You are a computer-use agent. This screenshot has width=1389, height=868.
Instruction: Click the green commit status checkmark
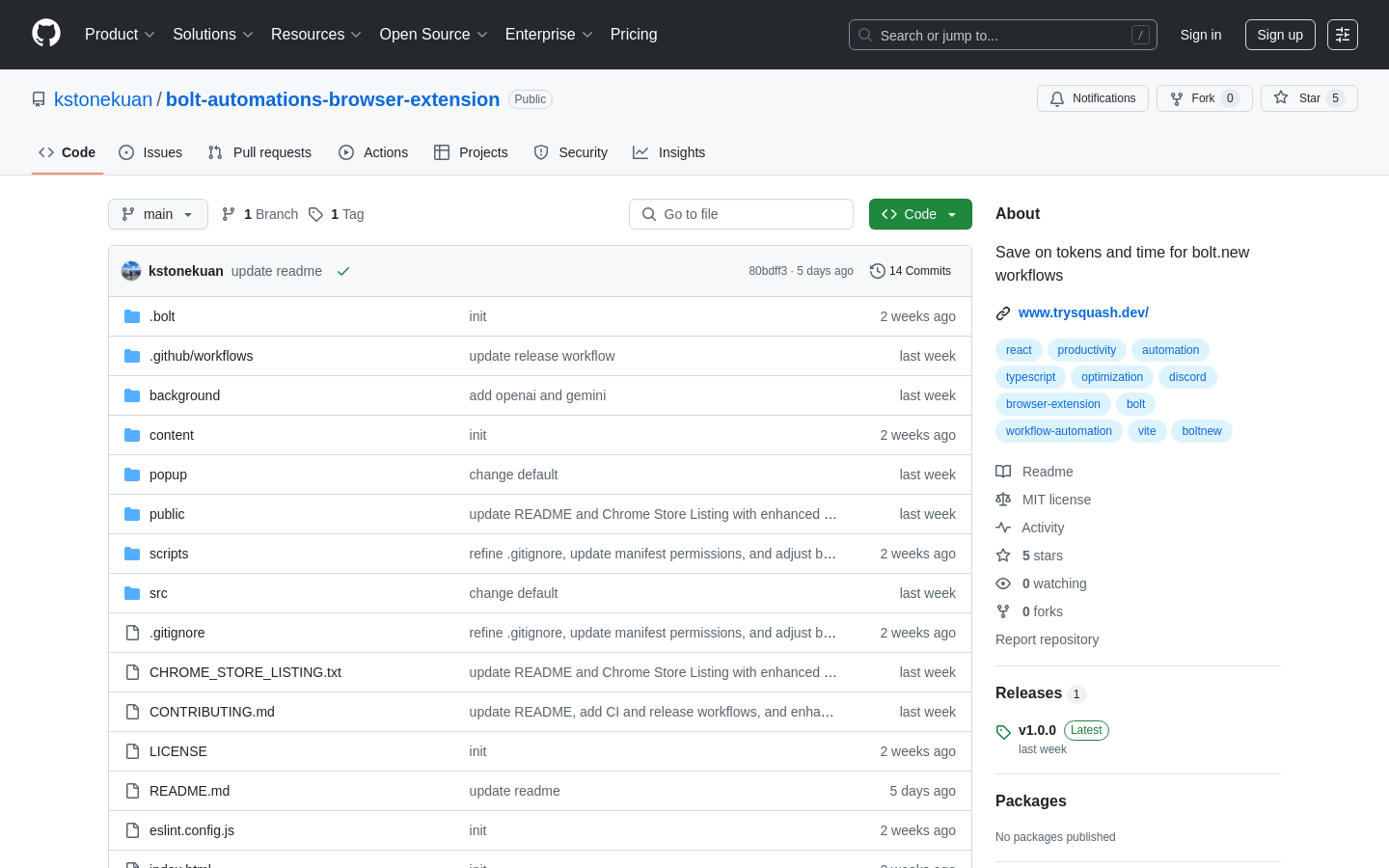(342, 271)
